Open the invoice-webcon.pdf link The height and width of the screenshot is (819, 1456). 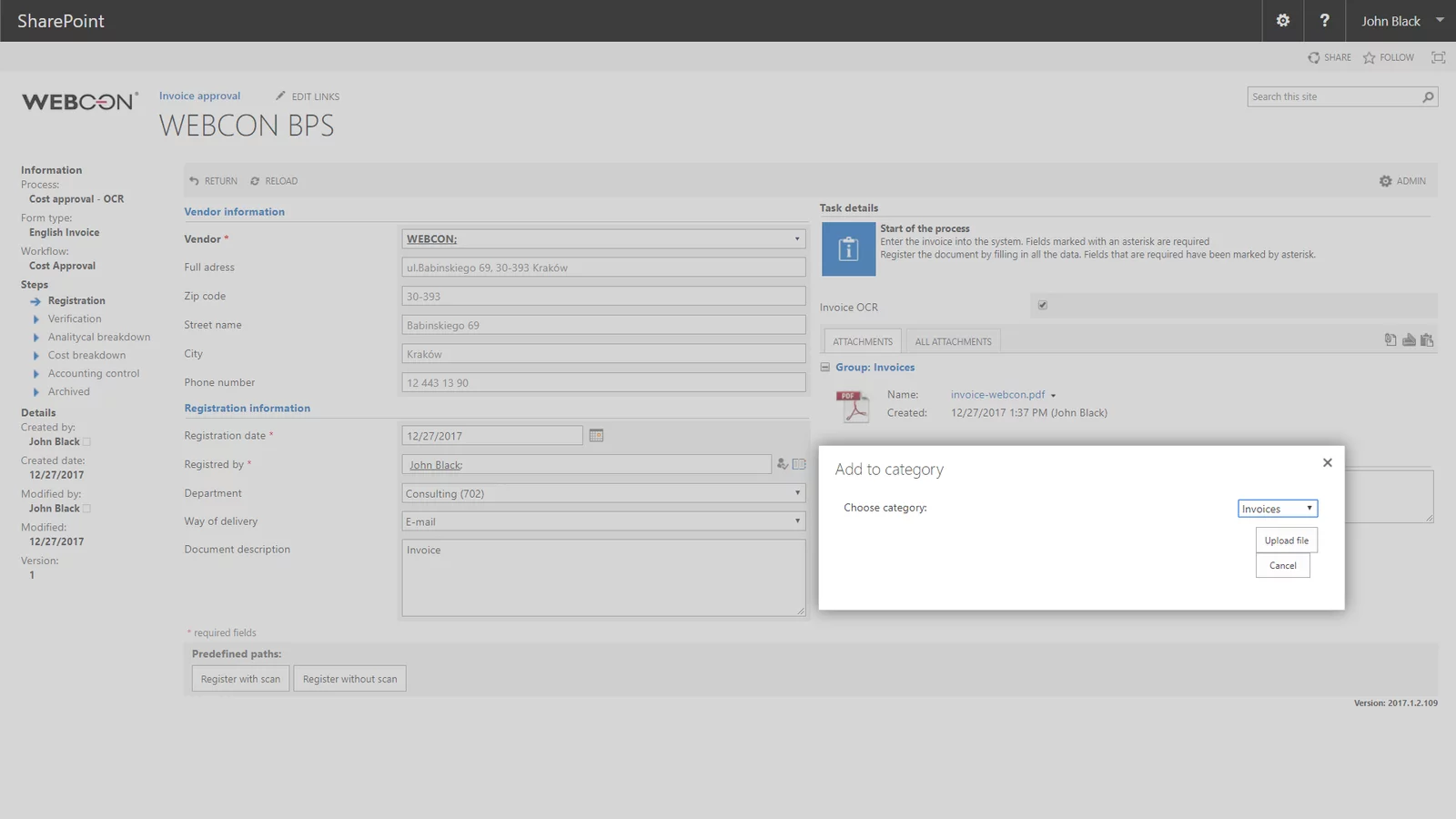pos(997,395)
